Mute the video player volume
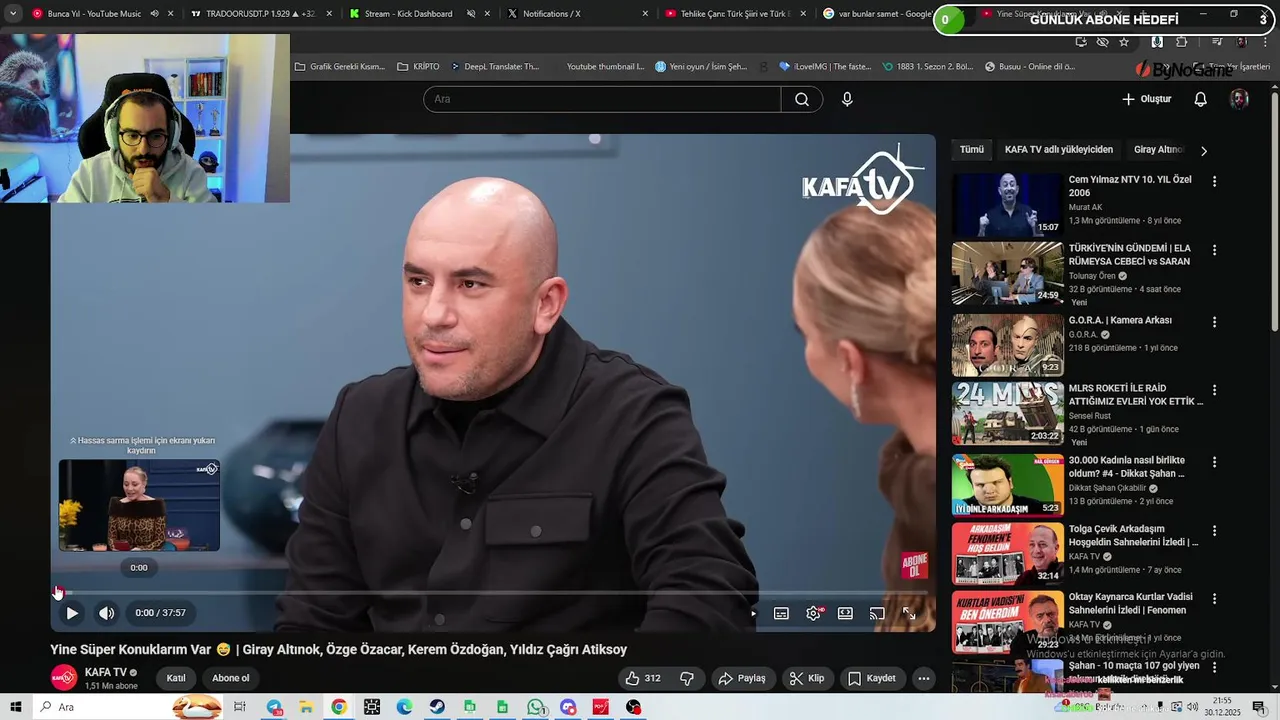Image resolution: width=1280 pixels, height=720 pixels. pos(106,613)
